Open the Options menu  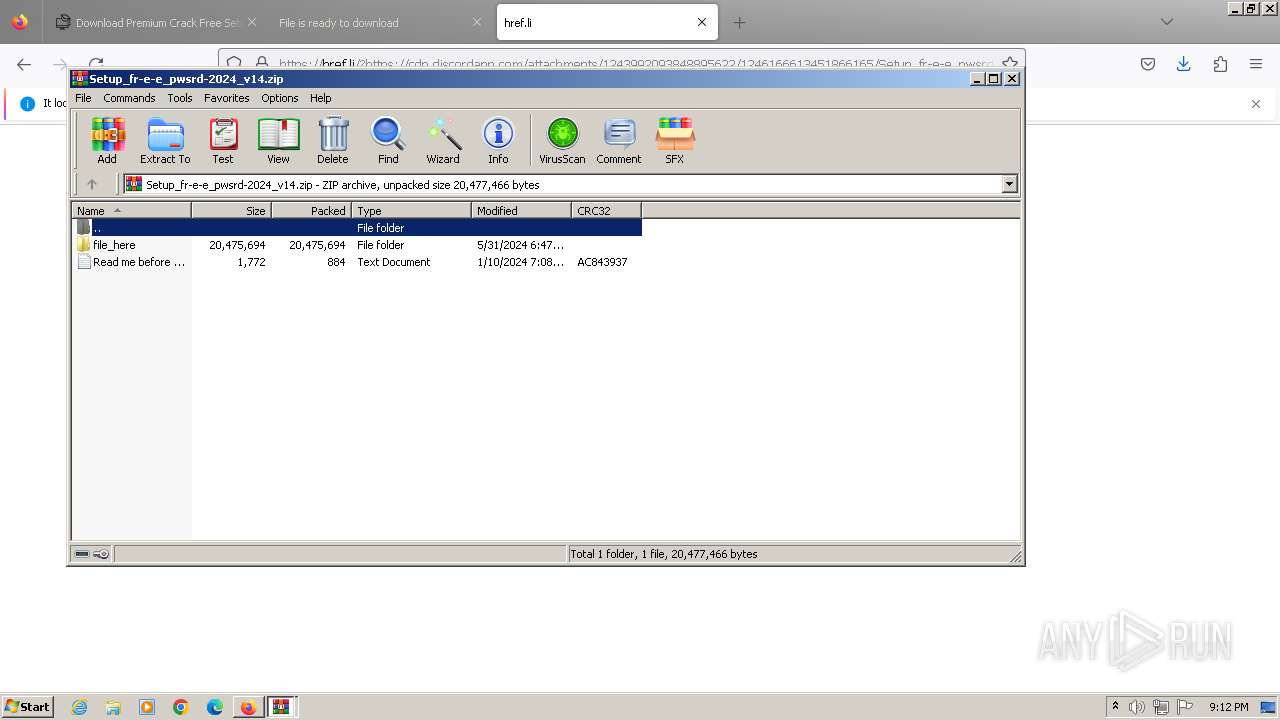coord(280,98)
